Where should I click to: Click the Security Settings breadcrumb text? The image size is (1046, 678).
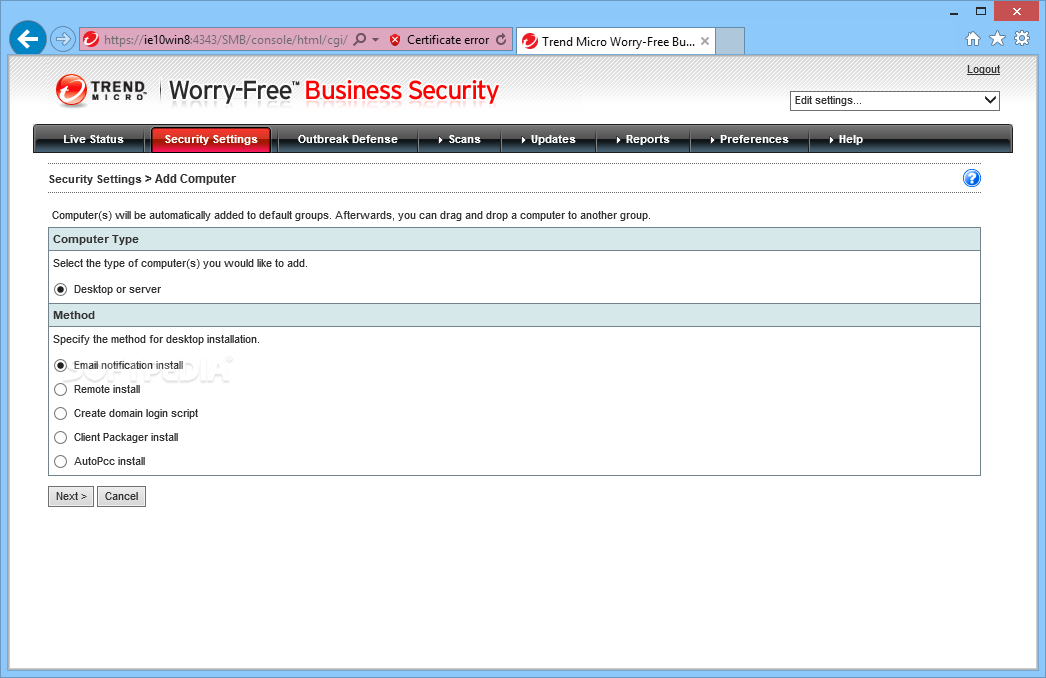coord(95,180)
